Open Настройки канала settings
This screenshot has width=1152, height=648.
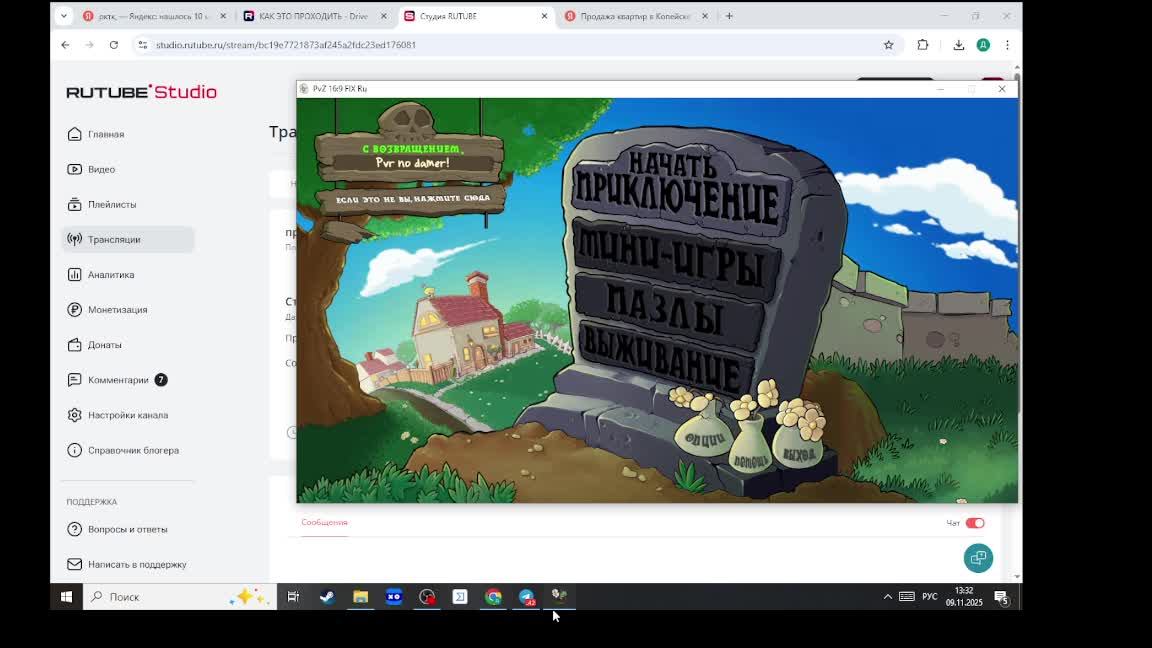(x=128, y=415)
